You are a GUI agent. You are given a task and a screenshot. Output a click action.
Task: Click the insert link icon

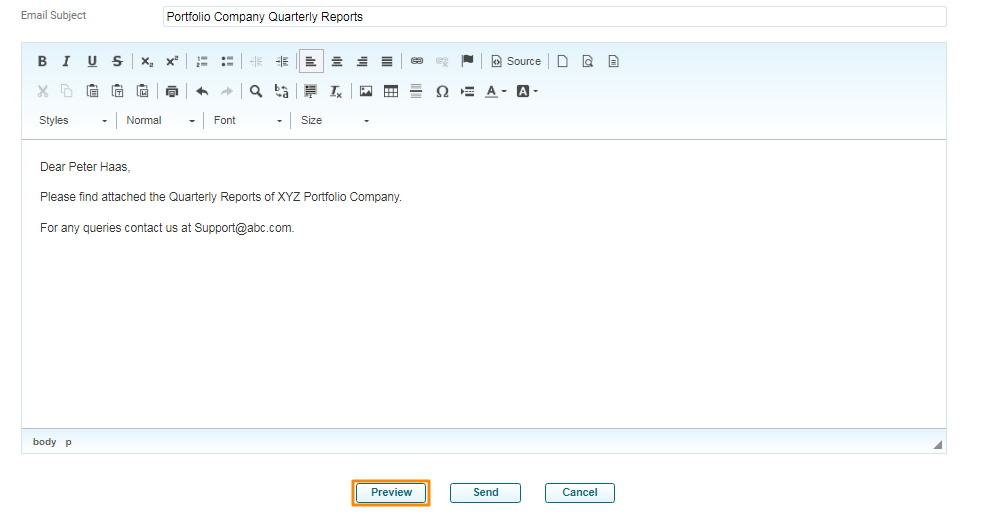pos(417,61)
